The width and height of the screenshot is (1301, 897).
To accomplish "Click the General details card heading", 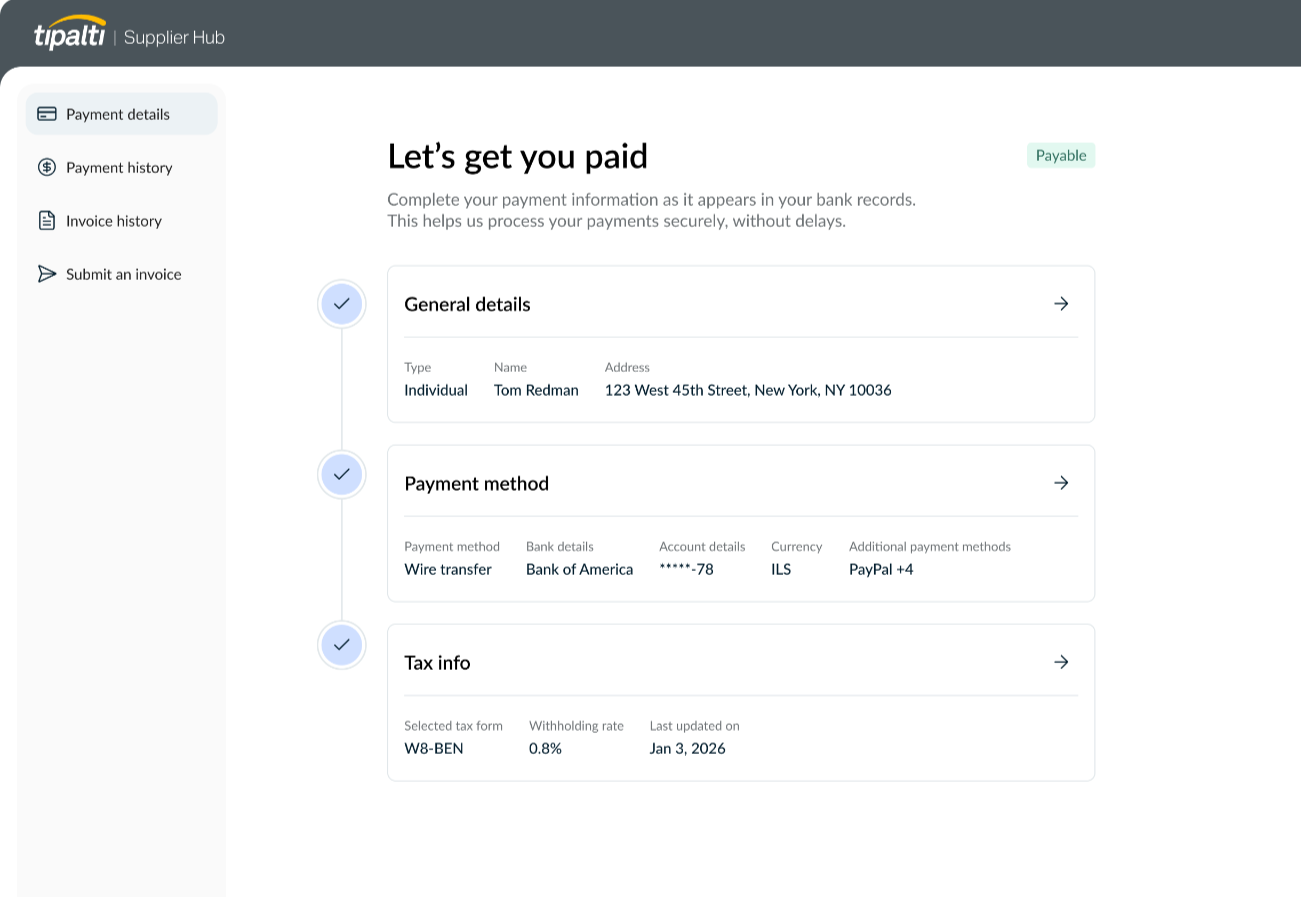I will 467,304.
